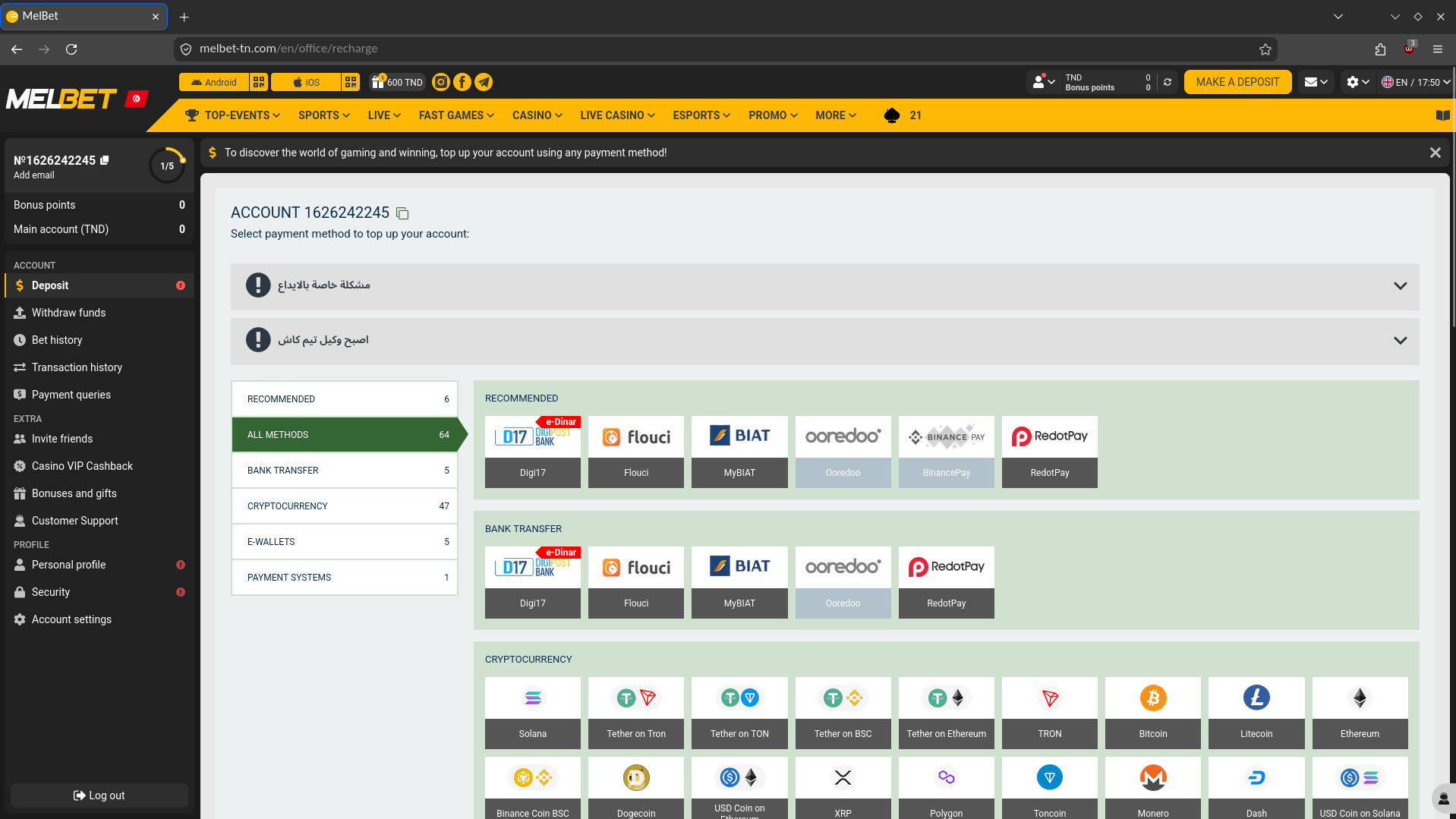Open PROMO dropdown menu
1456x819 pixels.
[x=773, y=115]
